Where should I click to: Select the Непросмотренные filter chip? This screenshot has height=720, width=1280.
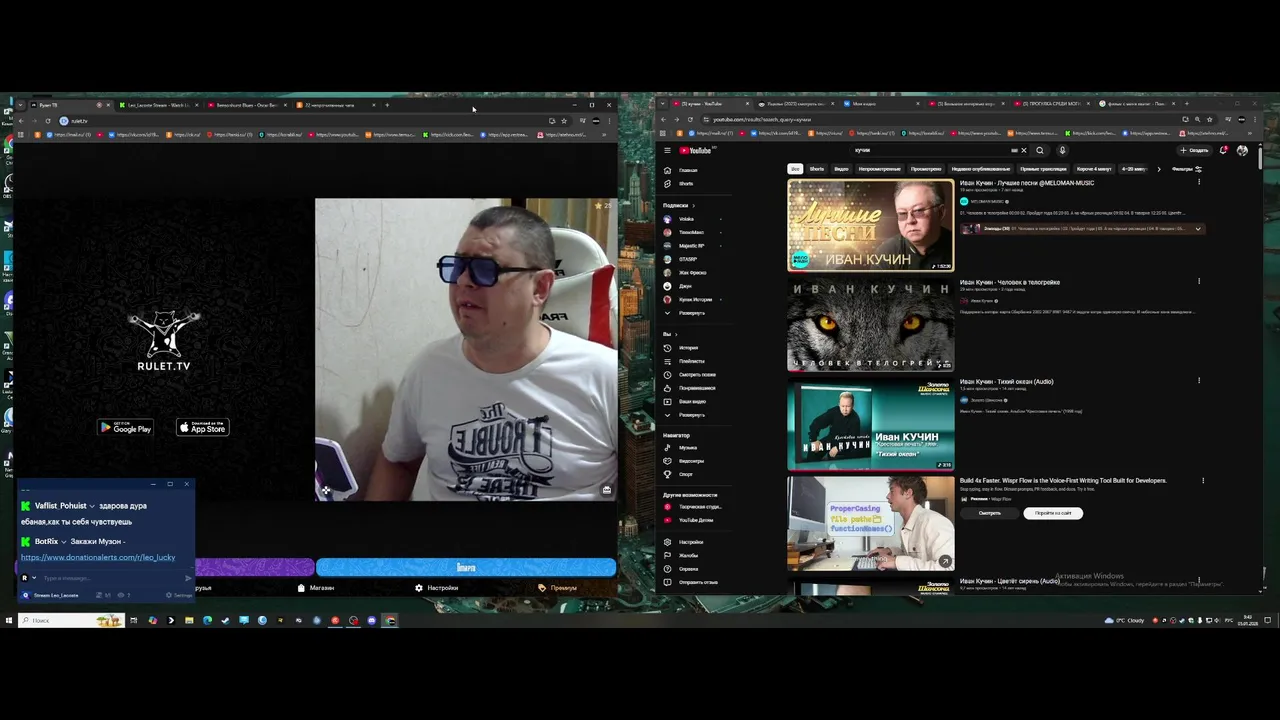880,169
